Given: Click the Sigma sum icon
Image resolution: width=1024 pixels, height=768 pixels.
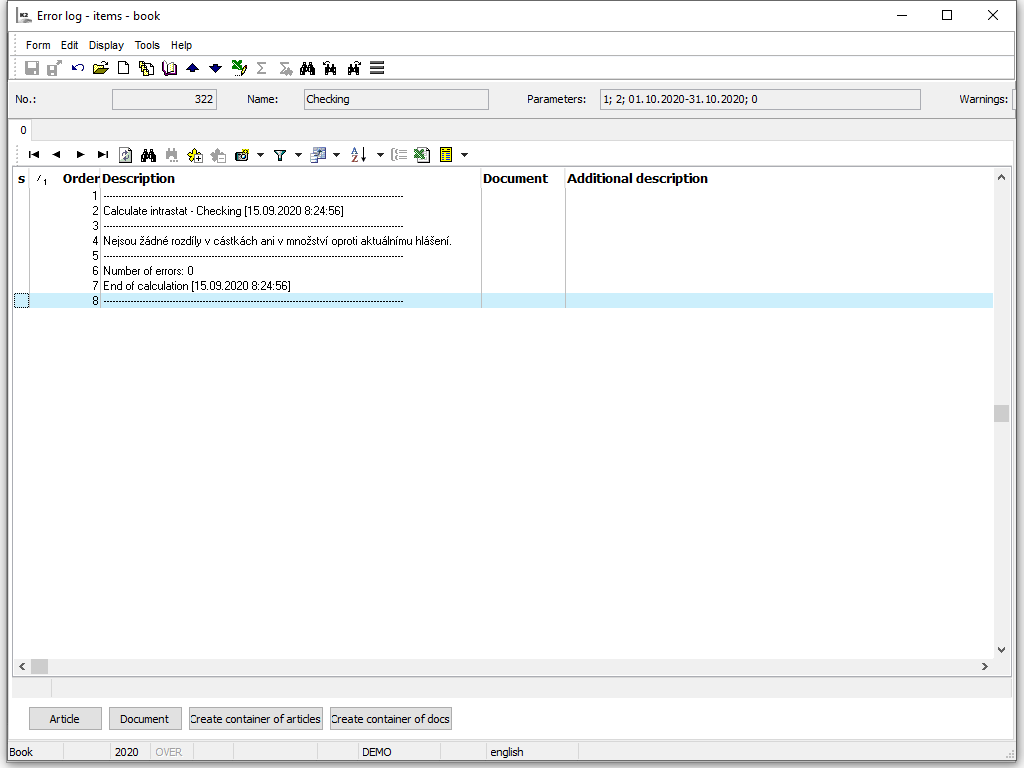Looking at the screenshot, I should [261, 68].
